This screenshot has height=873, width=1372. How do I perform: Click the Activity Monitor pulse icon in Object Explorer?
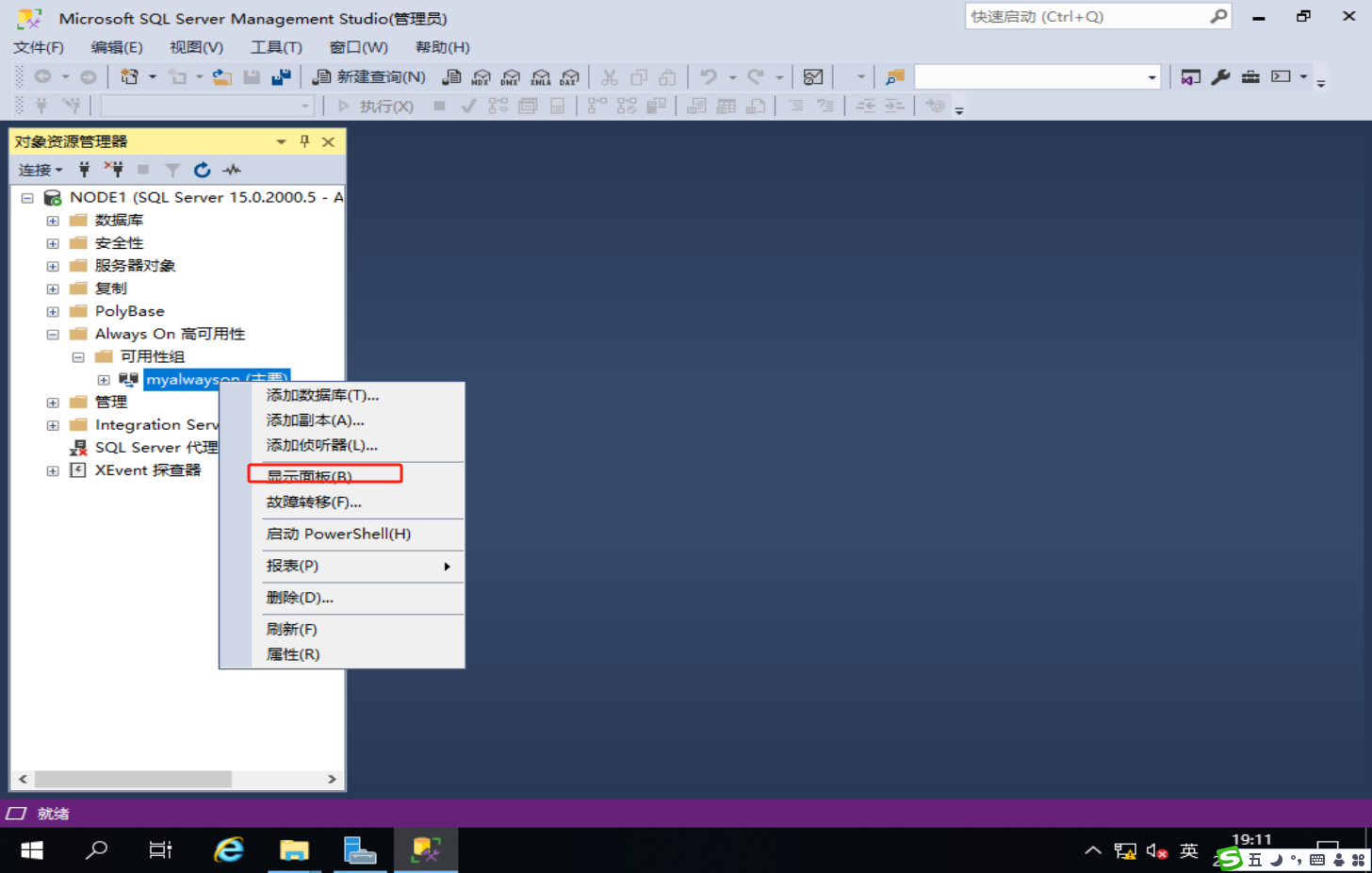click(x=232, y=170)
